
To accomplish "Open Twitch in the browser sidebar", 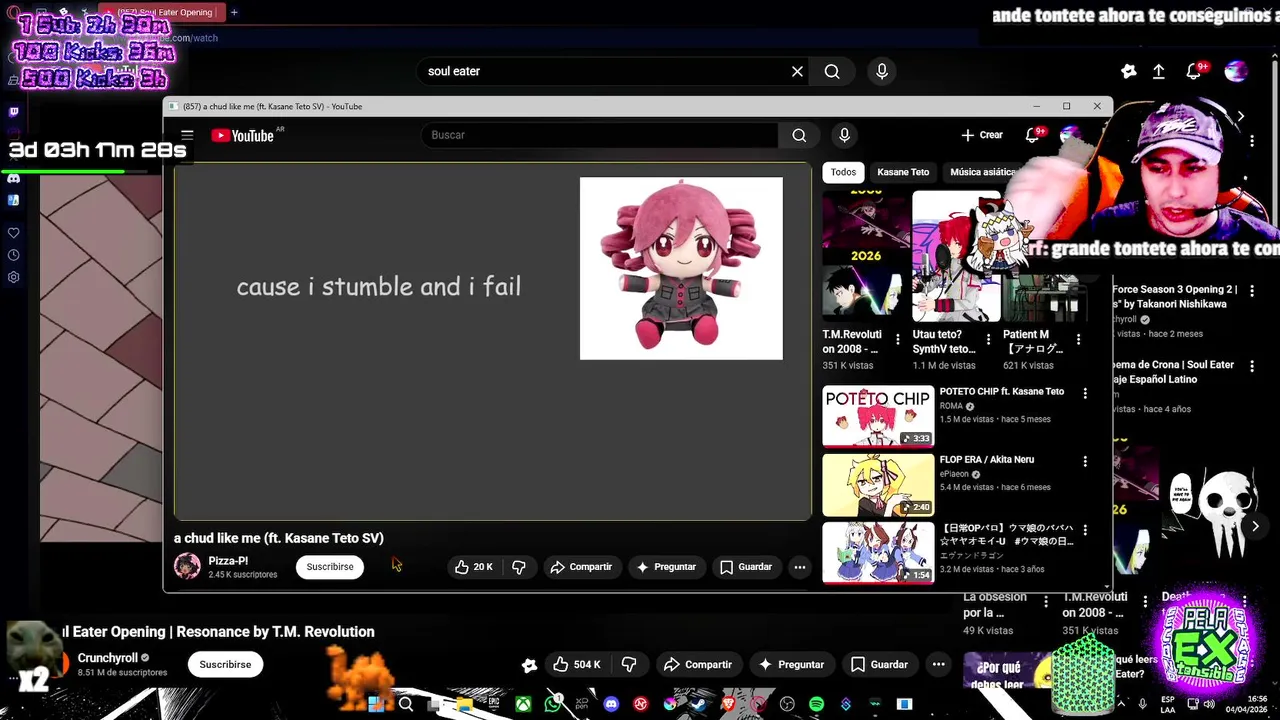I will [x=13, y=112].
